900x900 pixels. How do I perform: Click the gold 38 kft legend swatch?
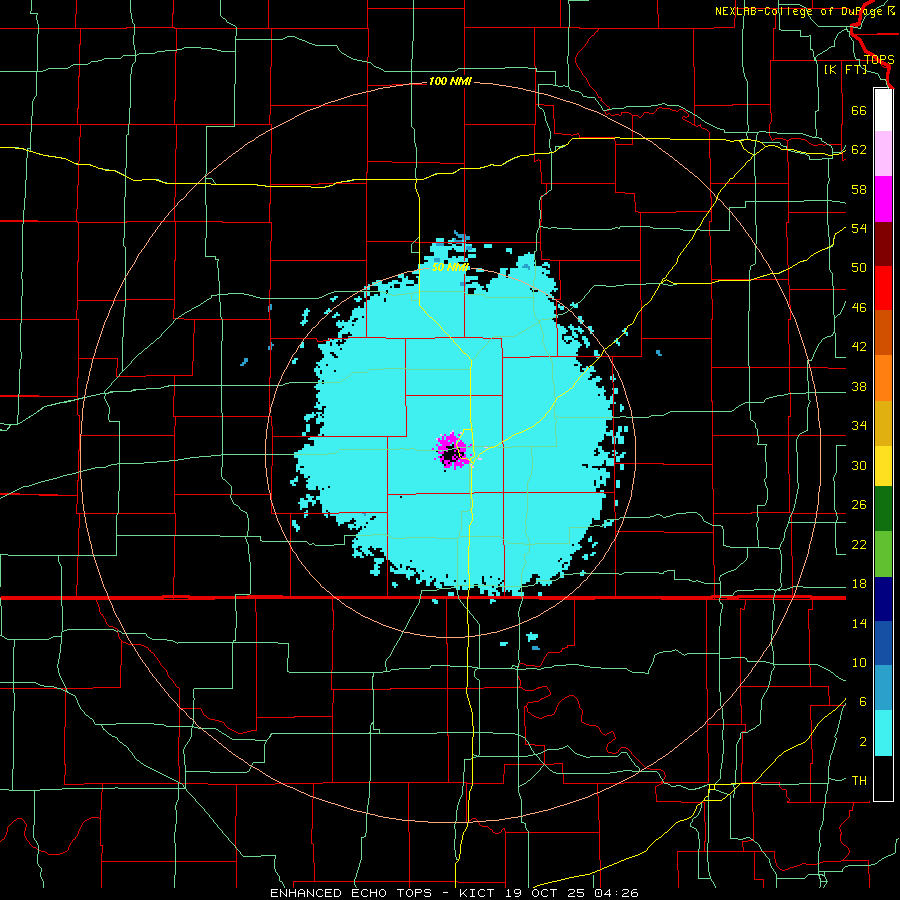[883, 423]
